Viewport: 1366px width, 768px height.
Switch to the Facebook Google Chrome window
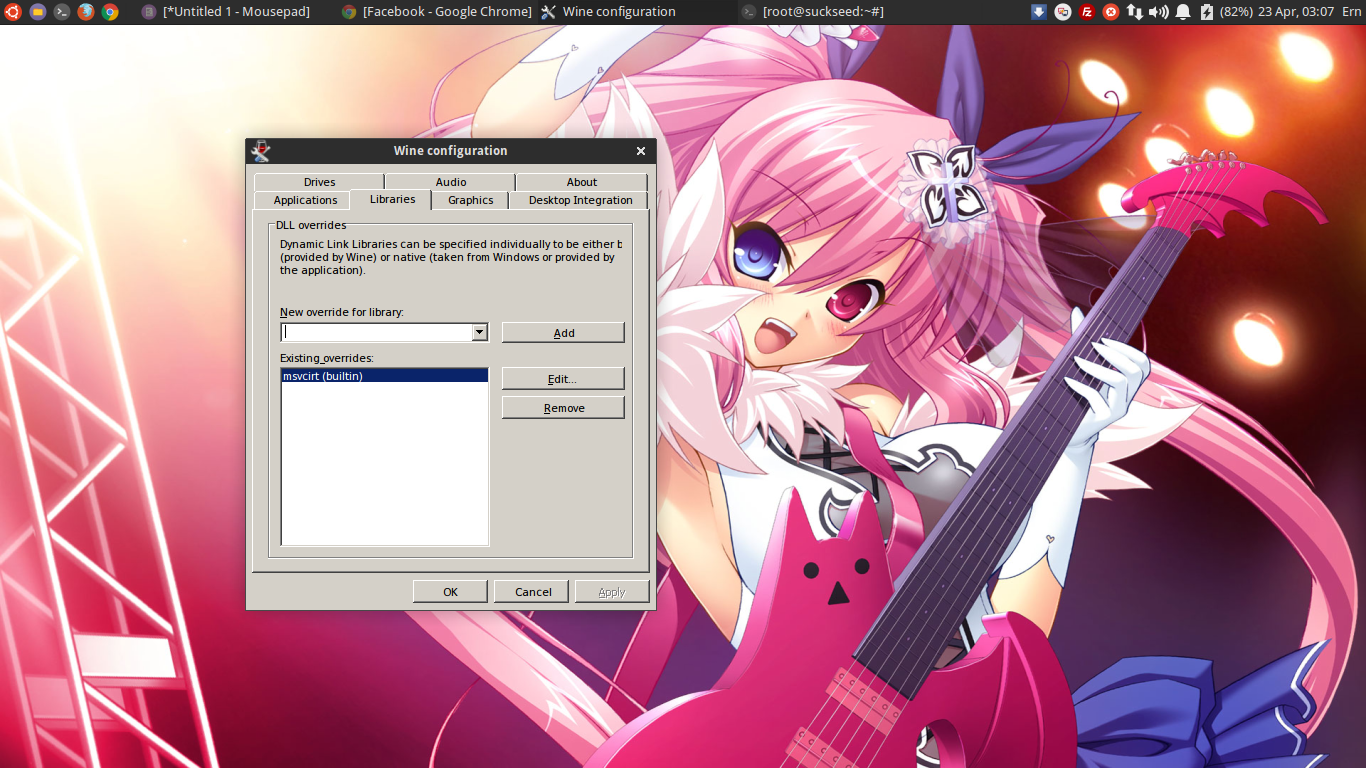[x=437, y=12]
